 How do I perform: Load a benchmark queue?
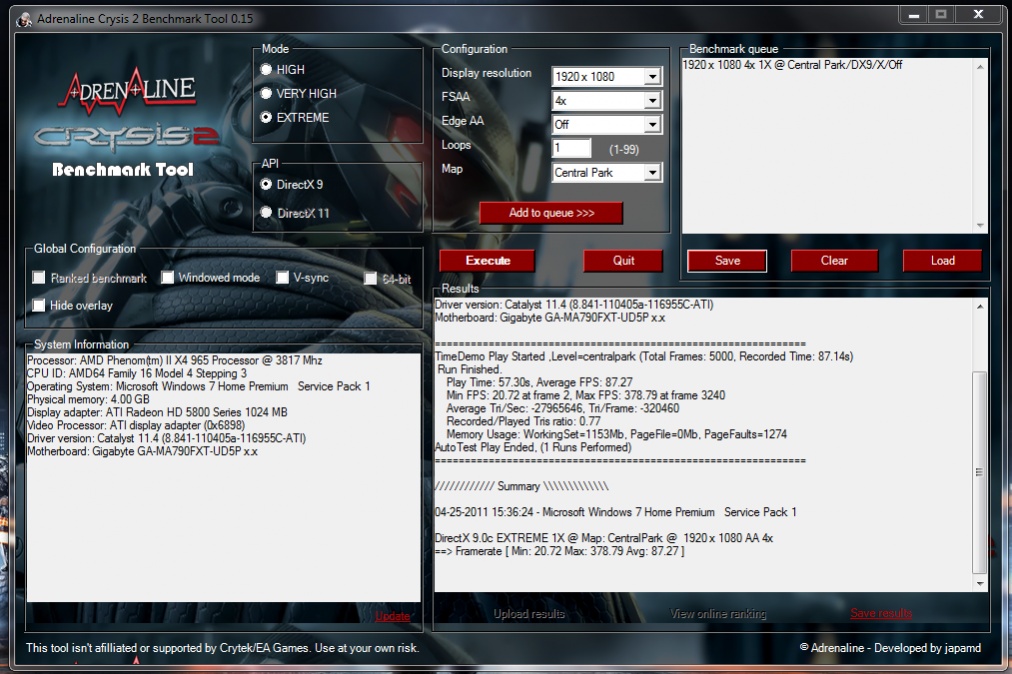942,261
